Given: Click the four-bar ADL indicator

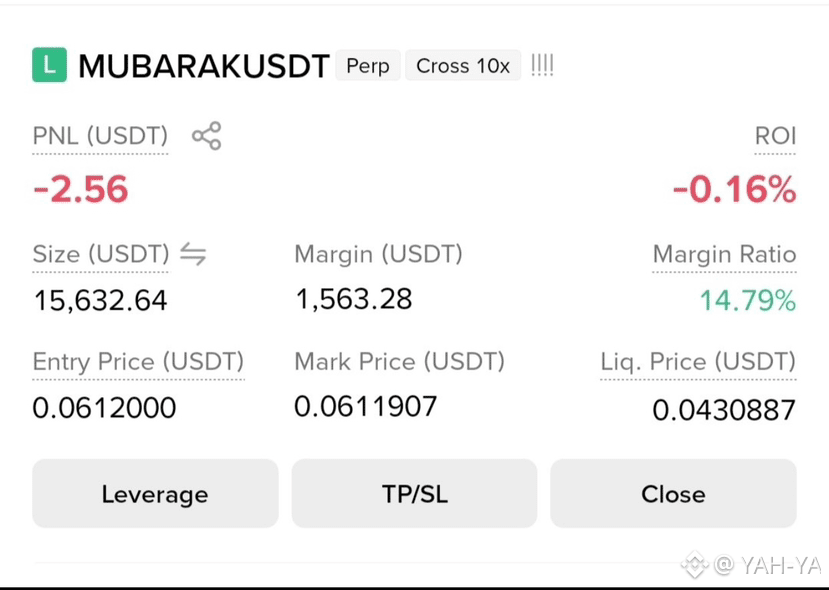Looking at the screenshot, I should [542, 66].
